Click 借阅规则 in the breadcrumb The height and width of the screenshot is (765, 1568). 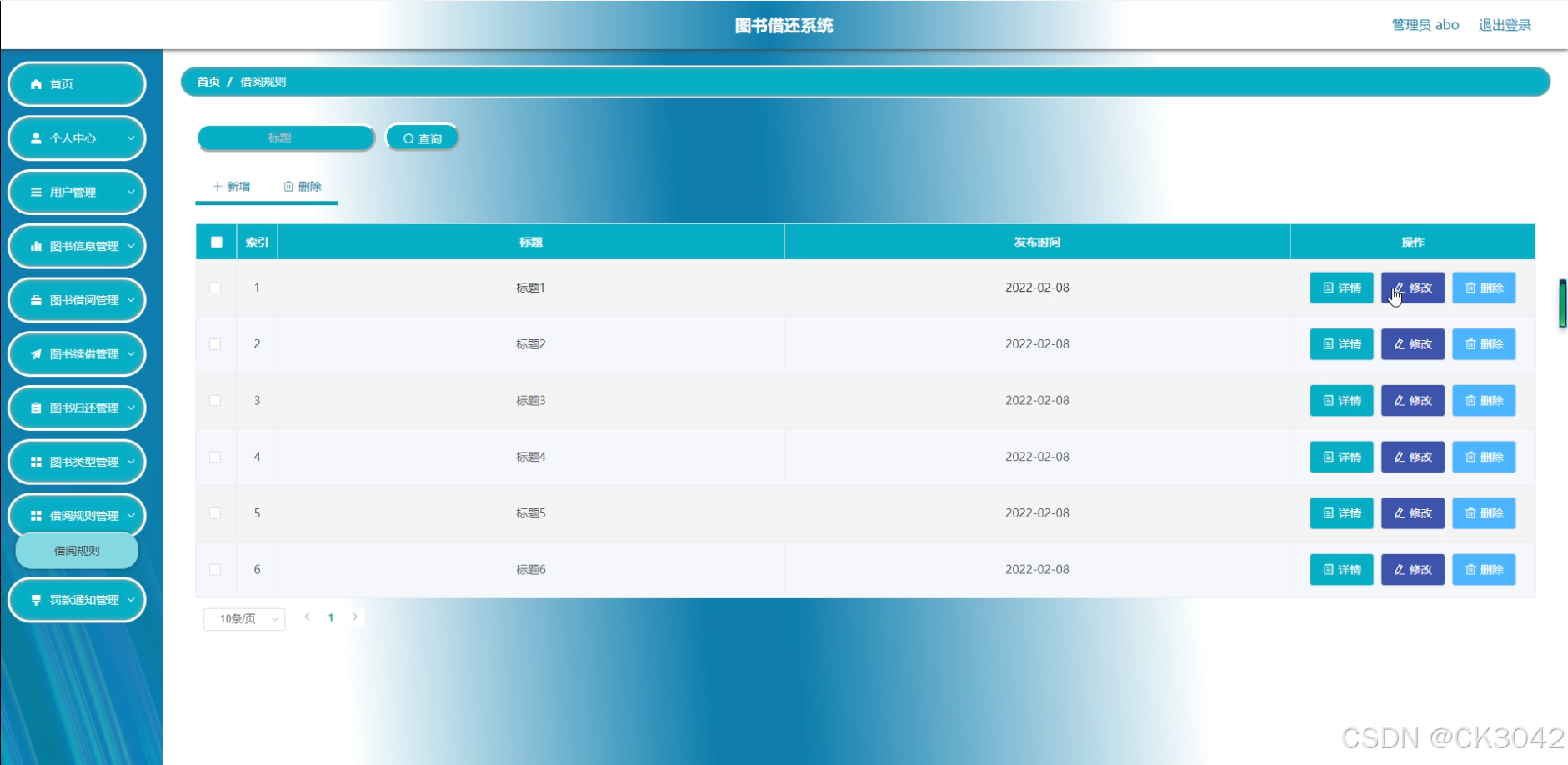[x=263, y=82]
